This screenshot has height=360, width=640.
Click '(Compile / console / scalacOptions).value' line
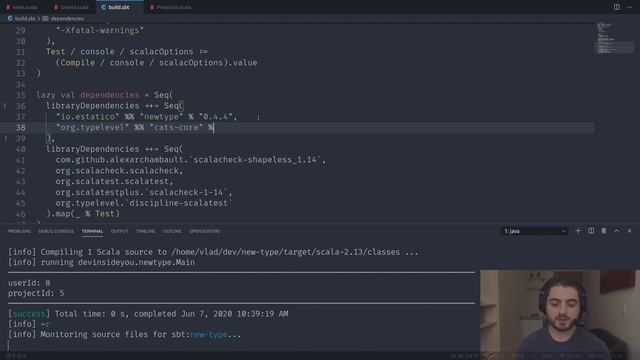point(156,62)
